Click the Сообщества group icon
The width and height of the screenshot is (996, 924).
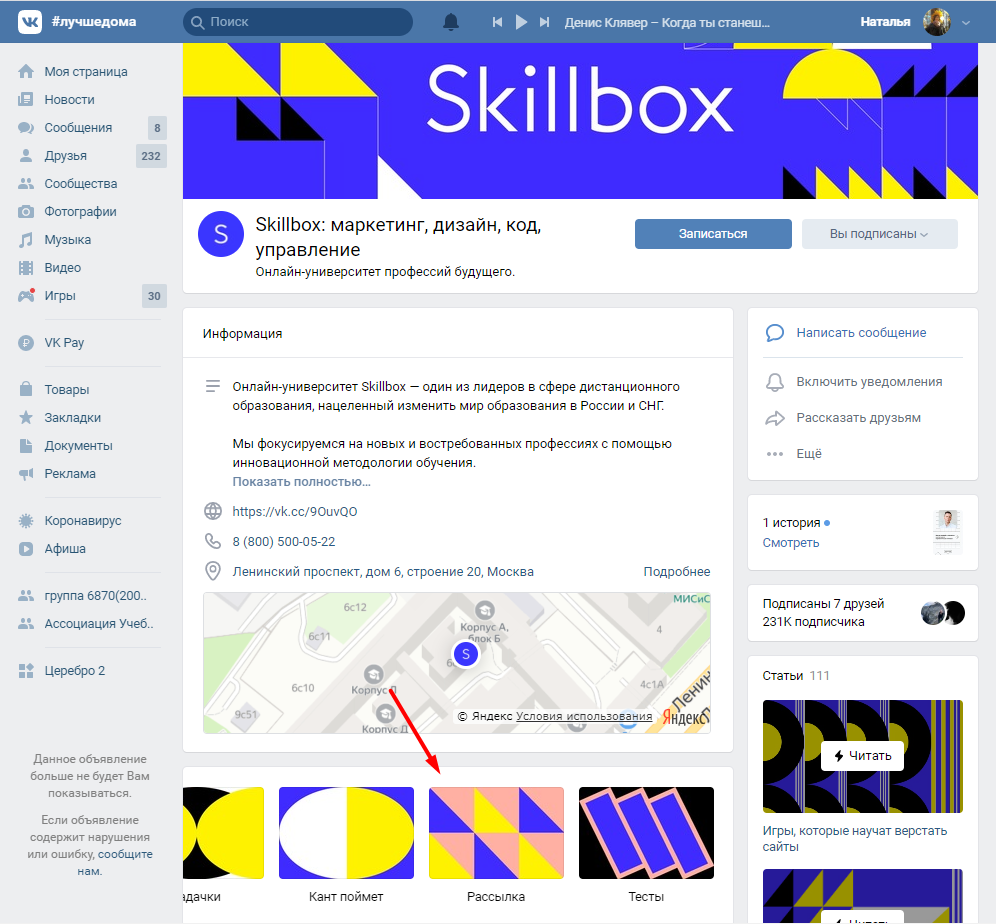pos(26,184)
